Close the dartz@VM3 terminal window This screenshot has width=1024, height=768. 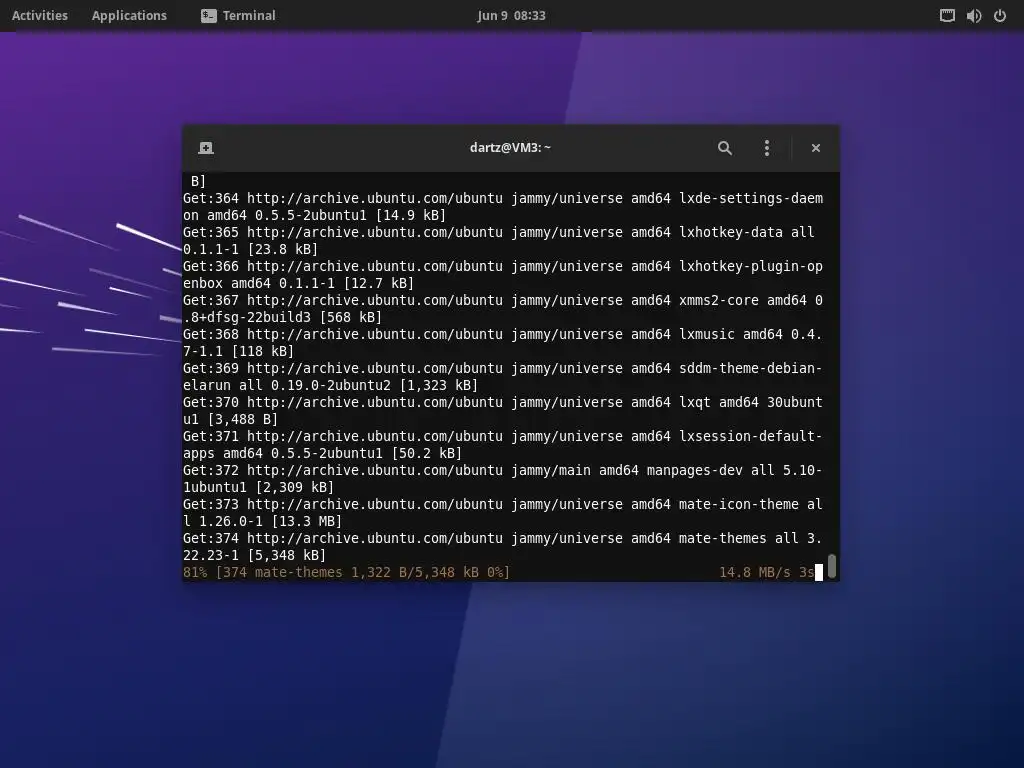[816, 148]
